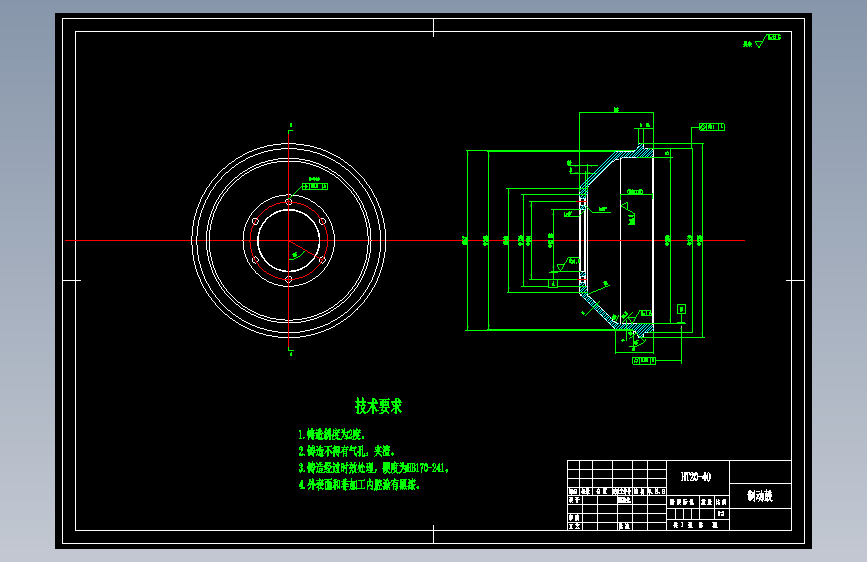Click the position tolerance frame near top bolt hole
Image resolution: width=867 pixels, height=562 pixels.
315,186
